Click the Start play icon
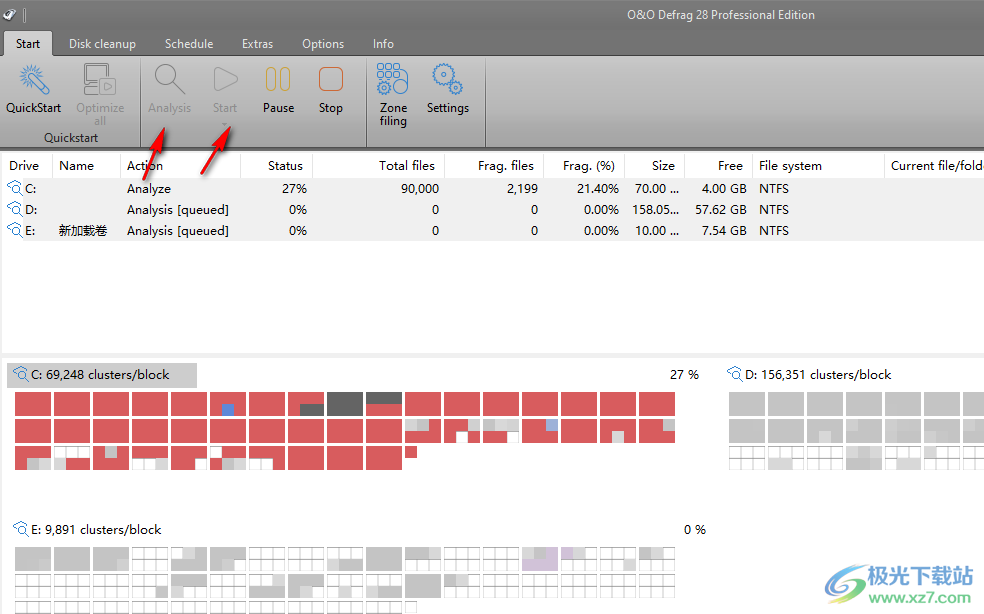Screen dimensions: 984x614 pos(225,80)
